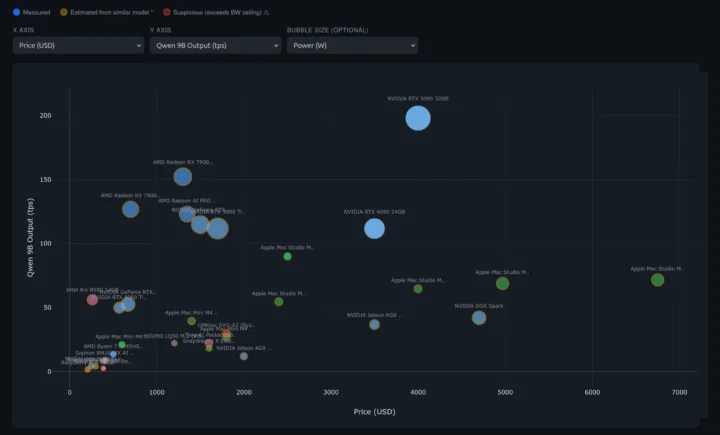Select the NVIDIA Jetson AGX bubble near 3500 USD
Image resolution: width=720 pixels, height=435 pixels.
coord(374,324)
